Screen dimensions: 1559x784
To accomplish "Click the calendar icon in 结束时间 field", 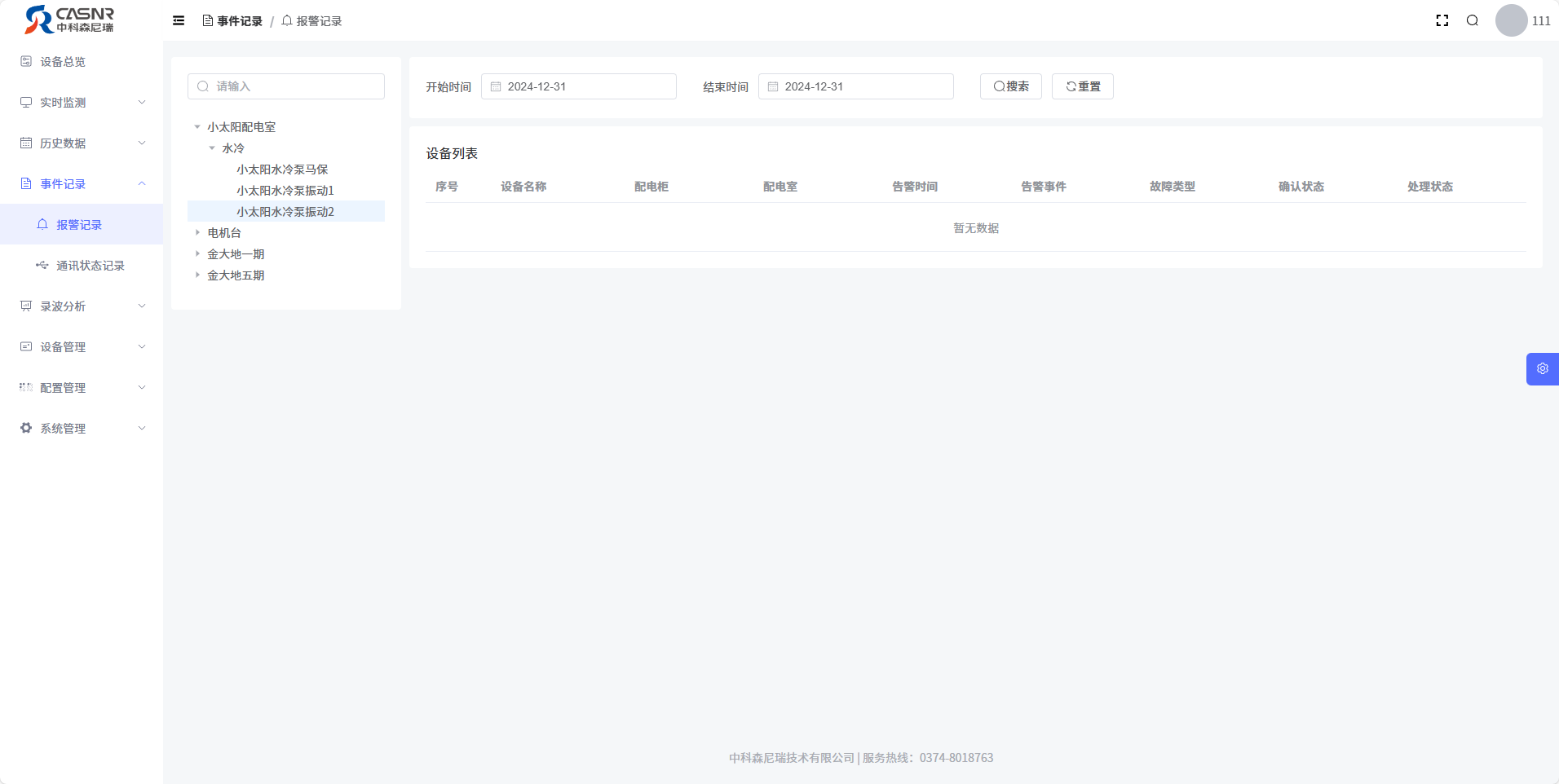I will [773, 86].
